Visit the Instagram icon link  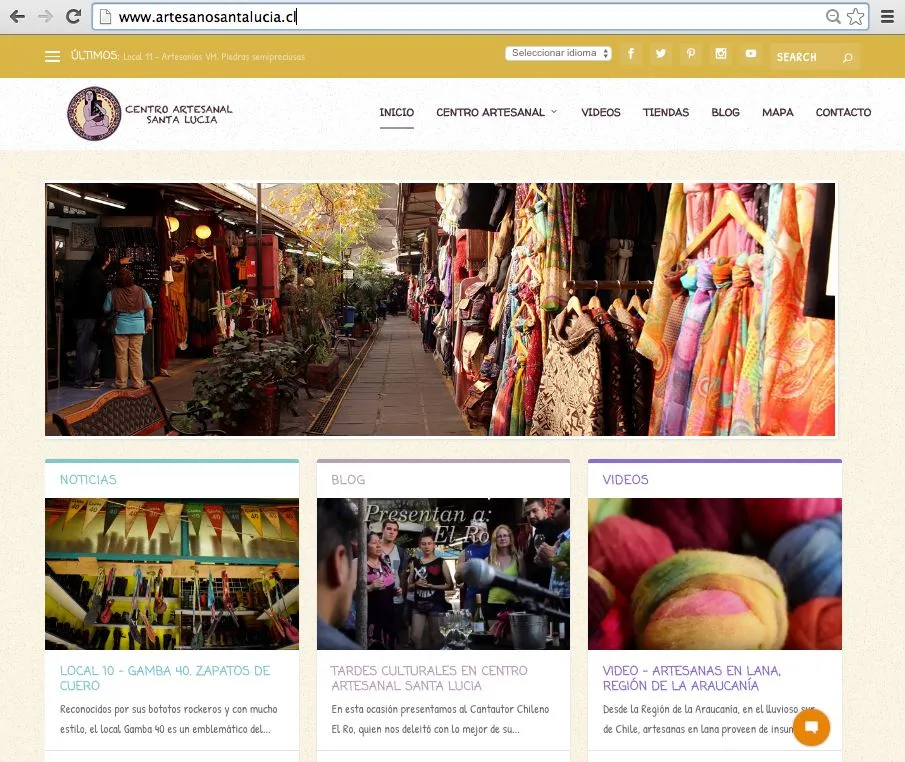click(x=721, y=54)
